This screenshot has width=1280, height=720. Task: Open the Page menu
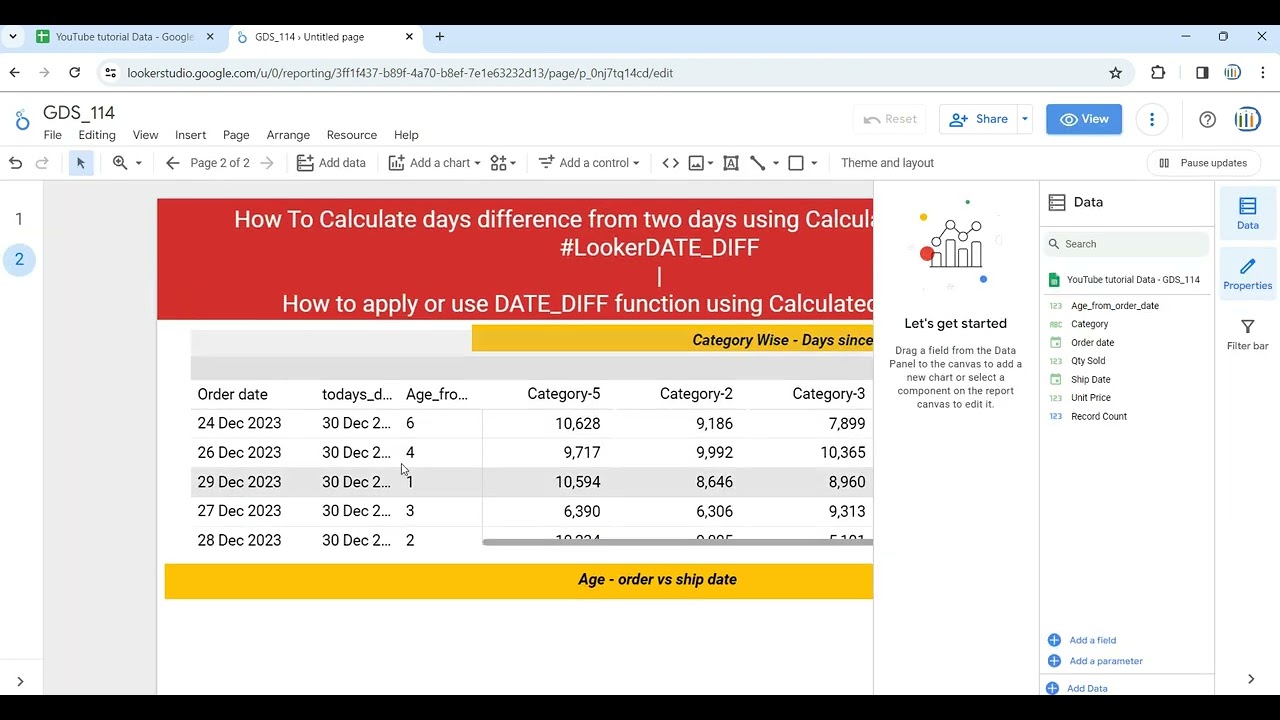coord(236,135)
